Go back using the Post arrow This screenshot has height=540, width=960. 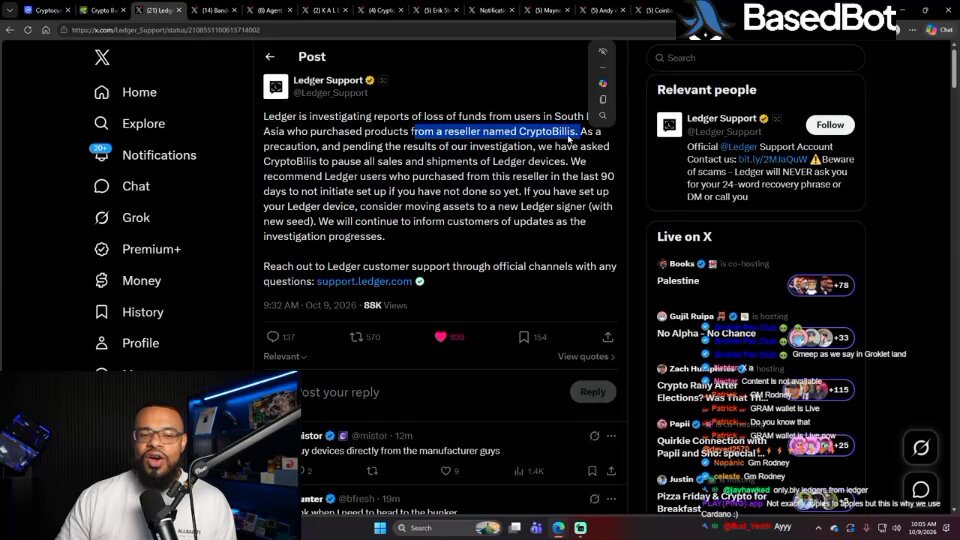click(270, 57)
